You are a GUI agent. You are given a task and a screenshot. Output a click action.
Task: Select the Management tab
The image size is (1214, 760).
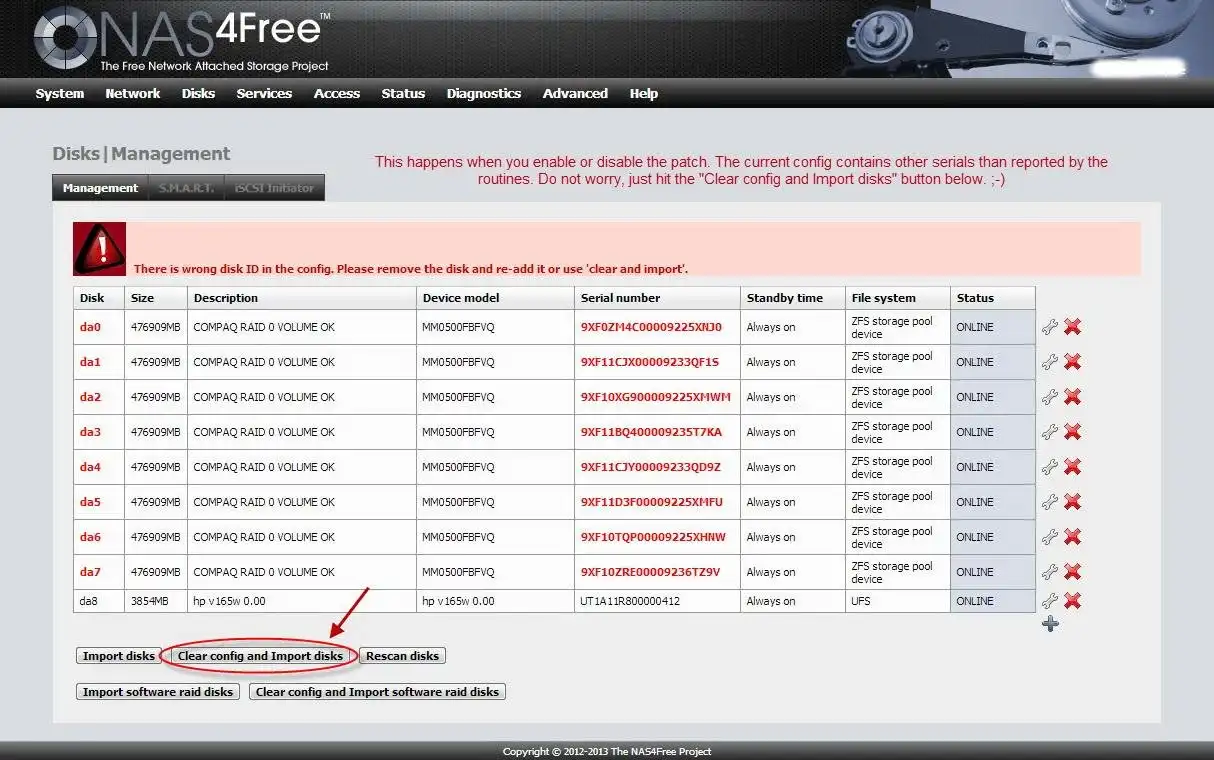[100, 188]
